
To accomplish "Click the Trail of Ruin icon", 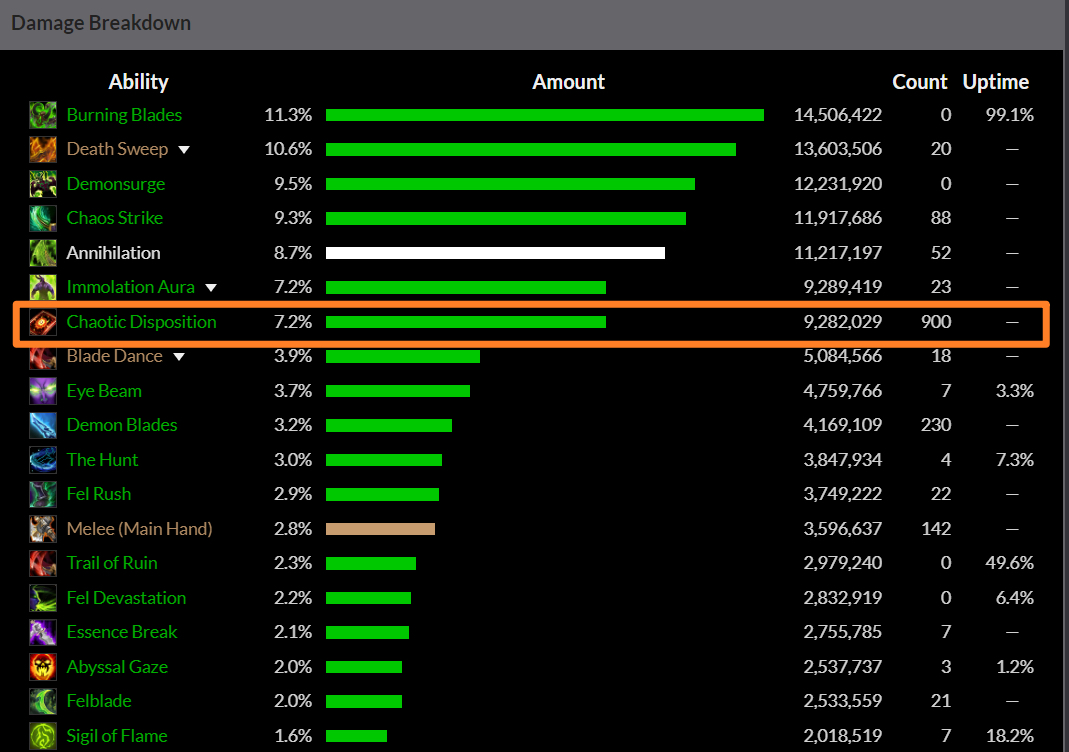I will pyautogui.click(x=42, y=563).
